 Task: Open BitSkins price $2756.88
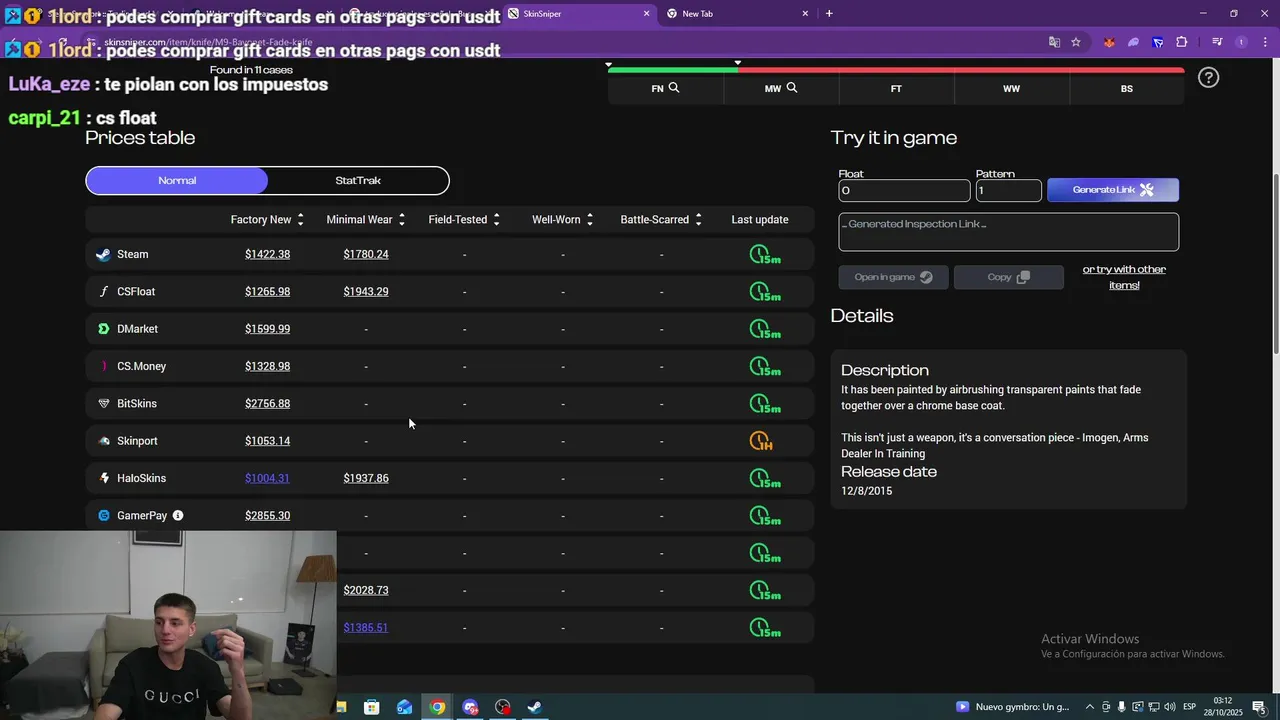click(267, 403)
